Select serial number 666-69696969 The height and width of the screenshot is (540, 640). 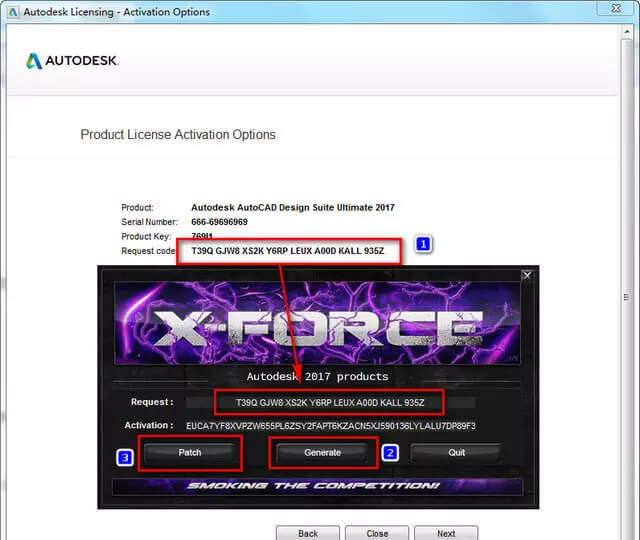click(219, 222)
